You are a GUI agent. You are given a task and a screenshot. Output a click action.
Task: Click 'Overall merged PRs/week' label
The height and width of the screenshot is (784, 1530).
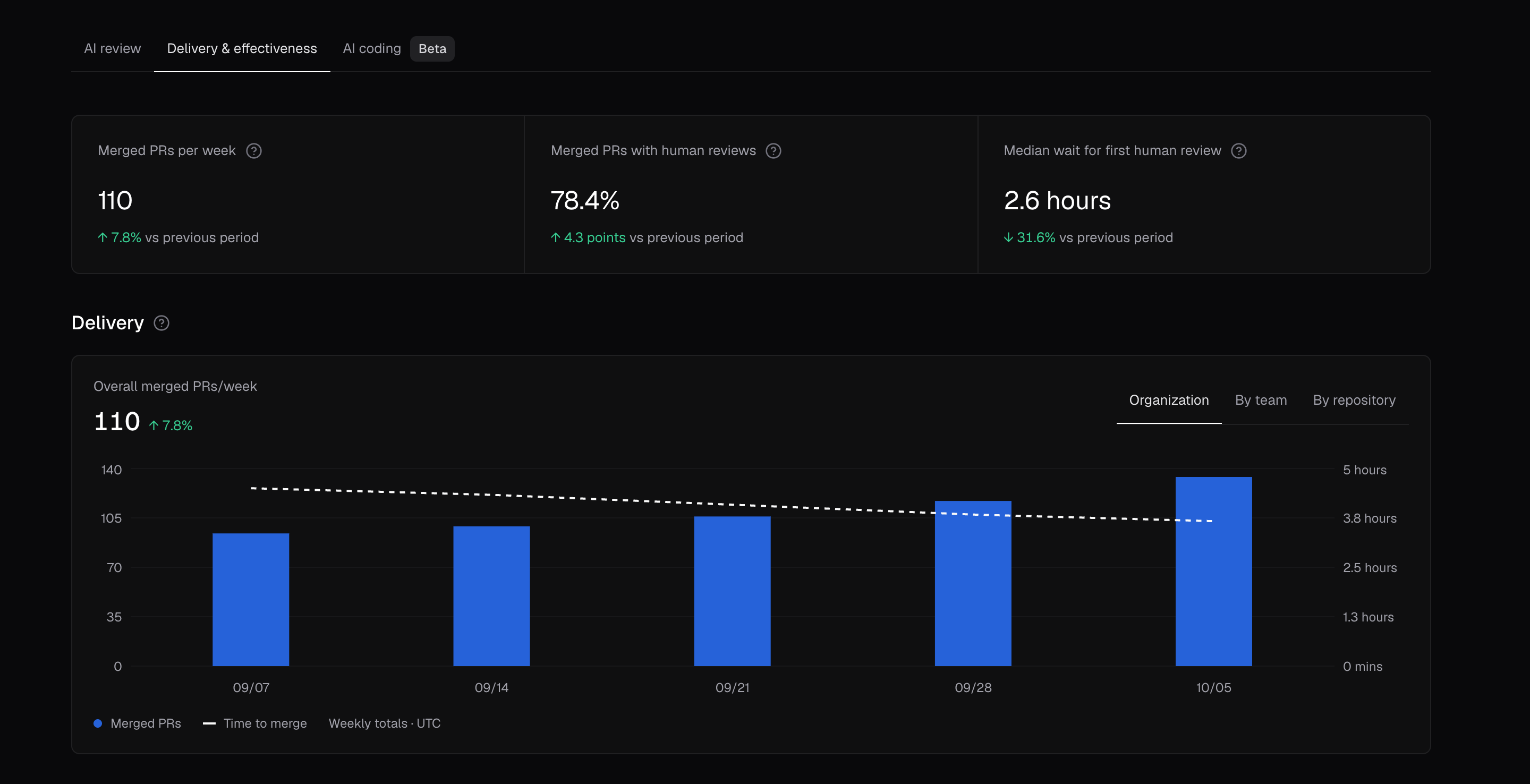[x=175, y=387]
